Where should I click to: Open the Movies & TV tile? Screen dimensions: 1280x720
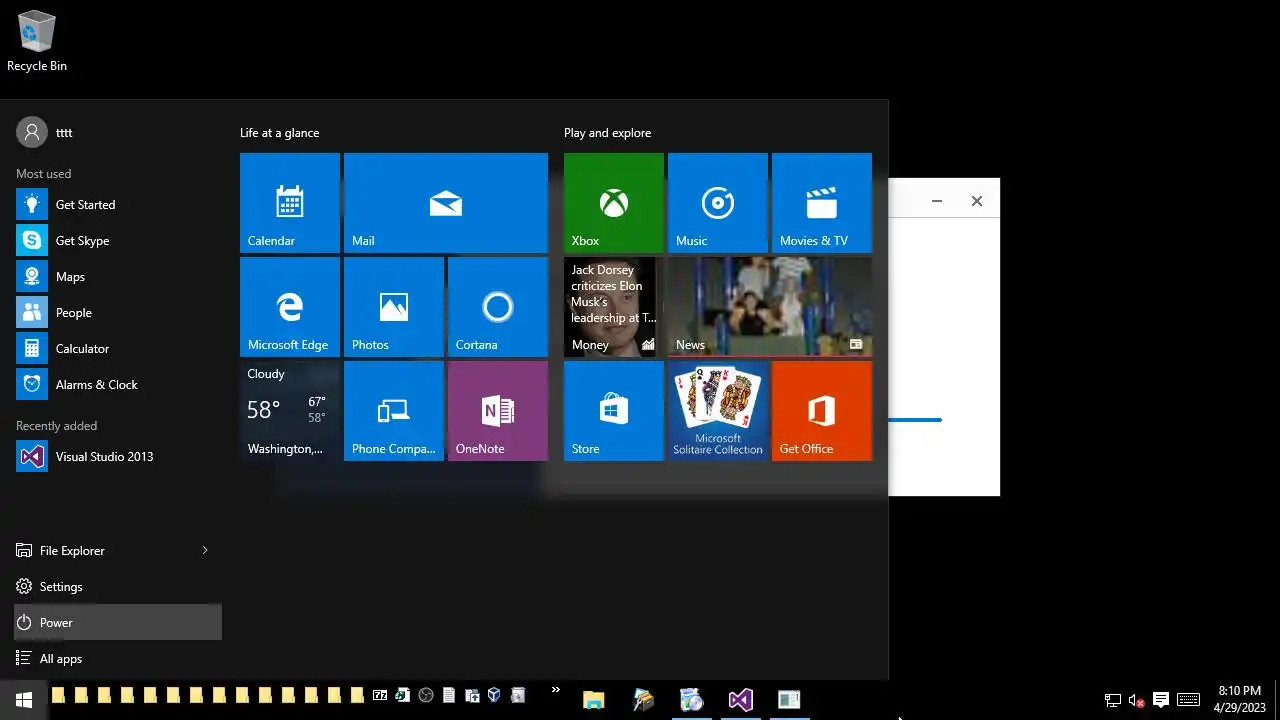tap(822, 203)
